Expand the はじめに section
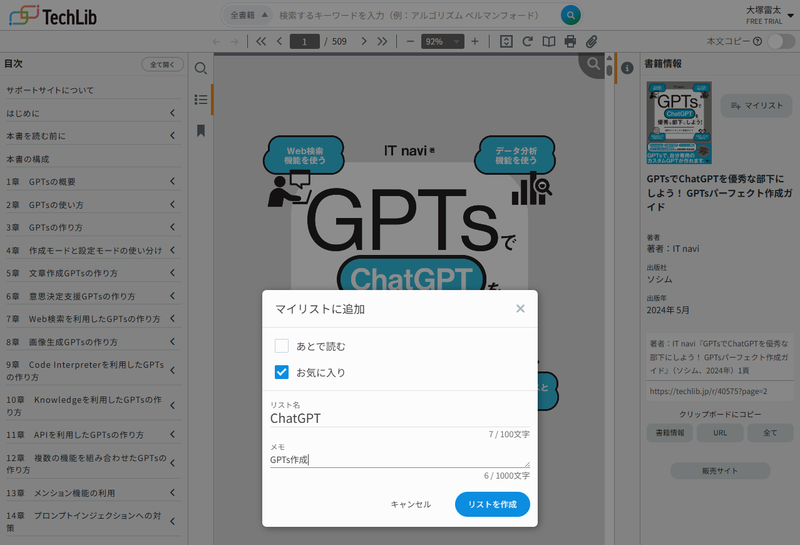 click(x=172, y=113)
